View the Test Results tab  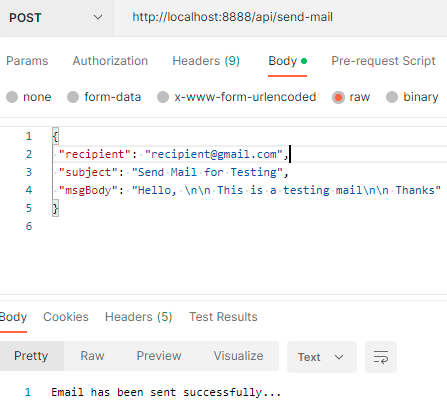[223, 317]
